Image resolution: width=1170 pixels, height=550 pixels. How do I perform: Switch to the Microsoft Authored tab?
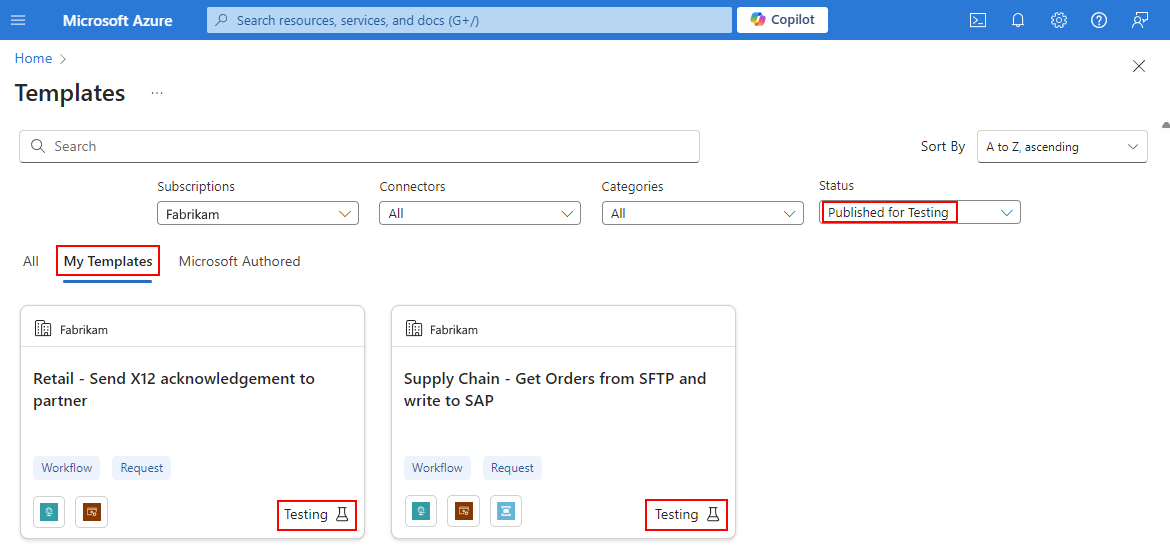click(240, 261)
